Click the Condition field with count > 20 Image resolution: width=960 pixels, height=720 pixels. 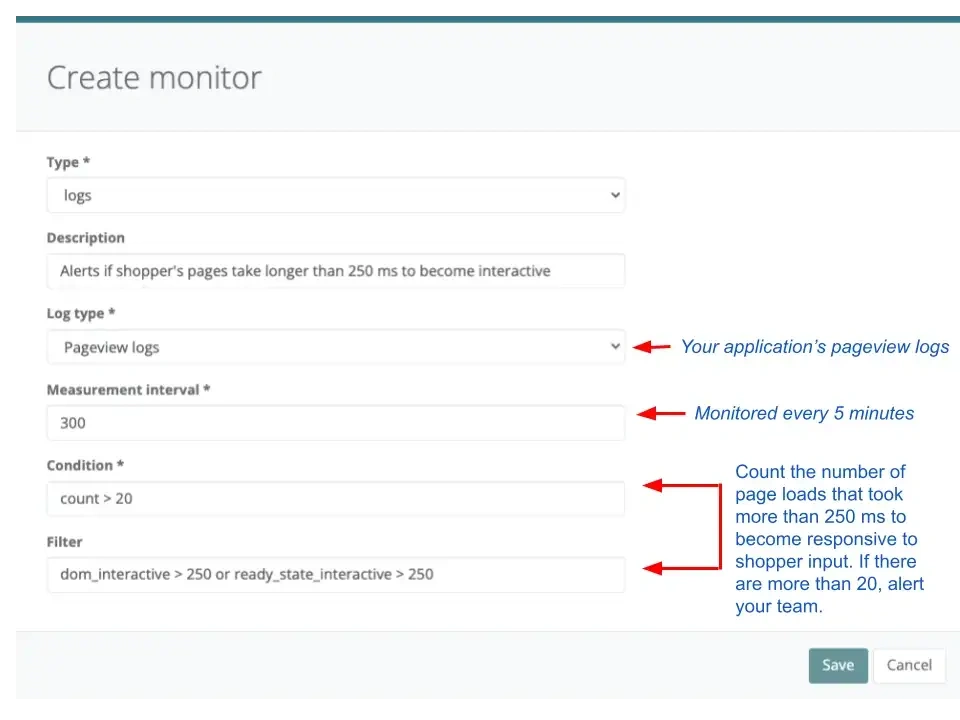pyautogui.click(x=336, y=499)
